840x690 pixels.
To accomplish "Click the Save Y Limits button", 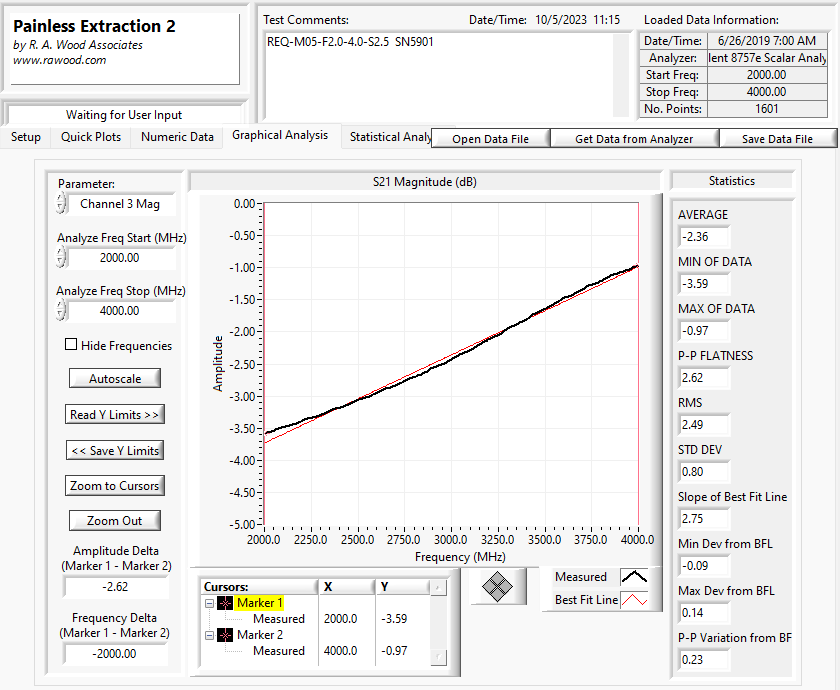I will pos(115,451).
